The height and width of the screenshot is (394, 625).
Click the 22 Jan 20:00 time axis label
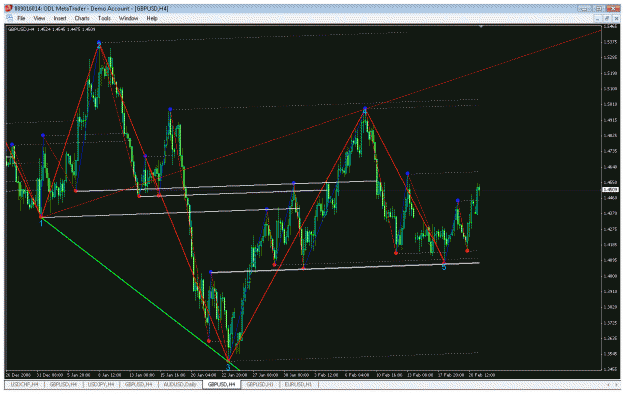pos(235,375)
